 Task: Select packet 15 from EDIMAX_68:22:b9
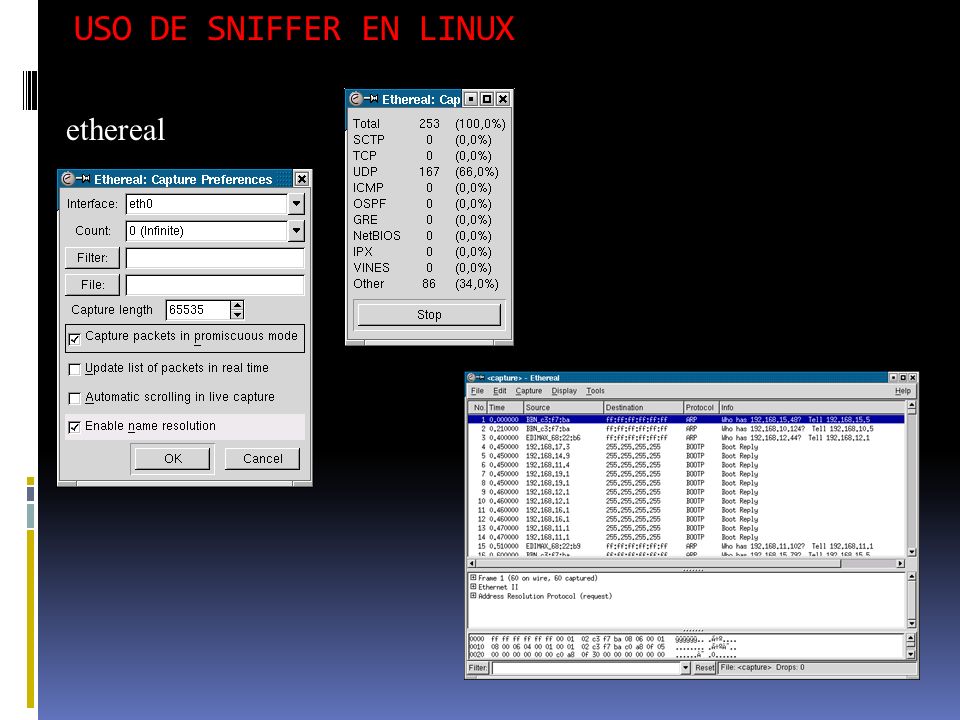(x=686, y=546)
